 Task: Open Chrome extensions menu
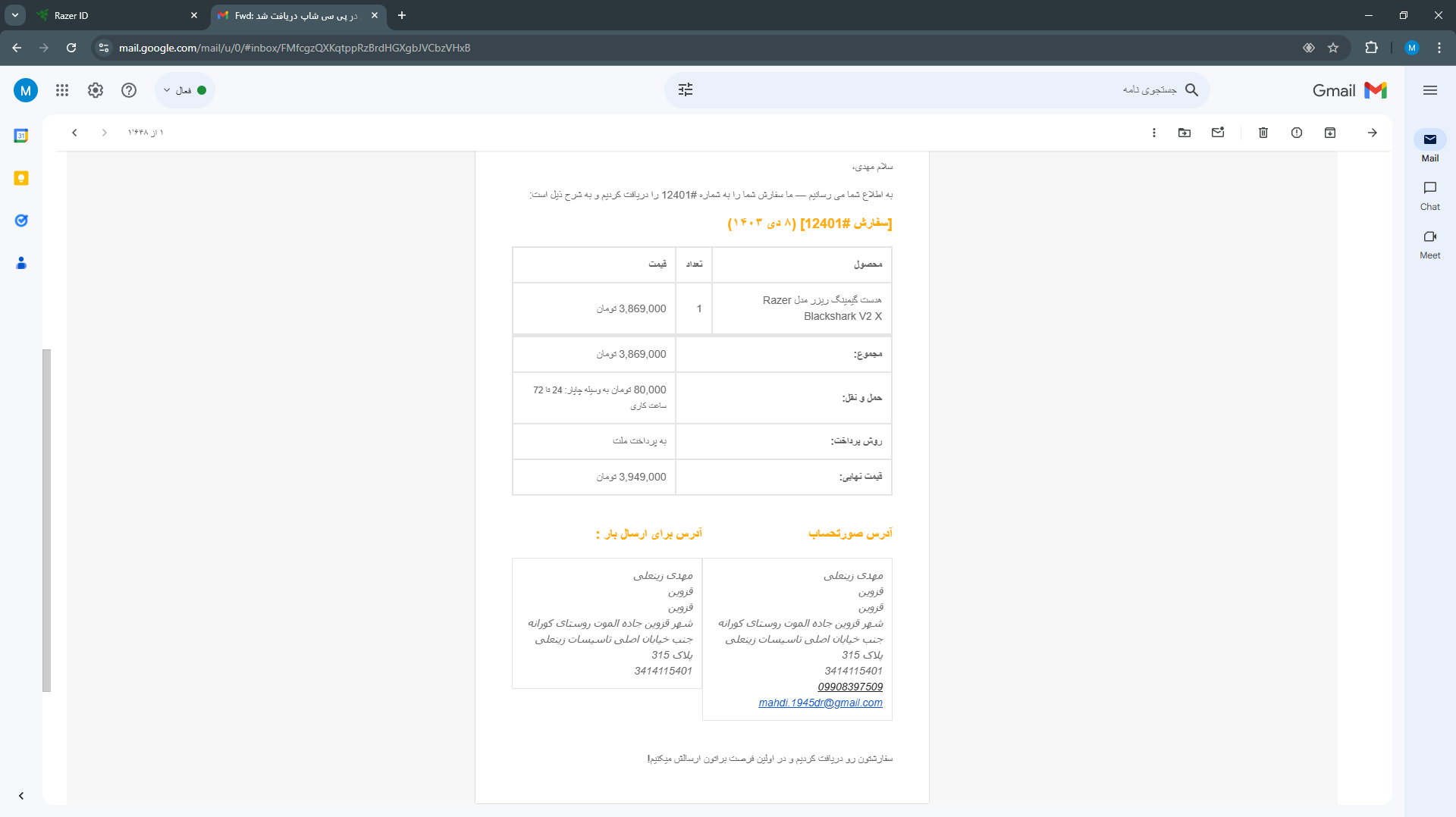pos(1371,48)
